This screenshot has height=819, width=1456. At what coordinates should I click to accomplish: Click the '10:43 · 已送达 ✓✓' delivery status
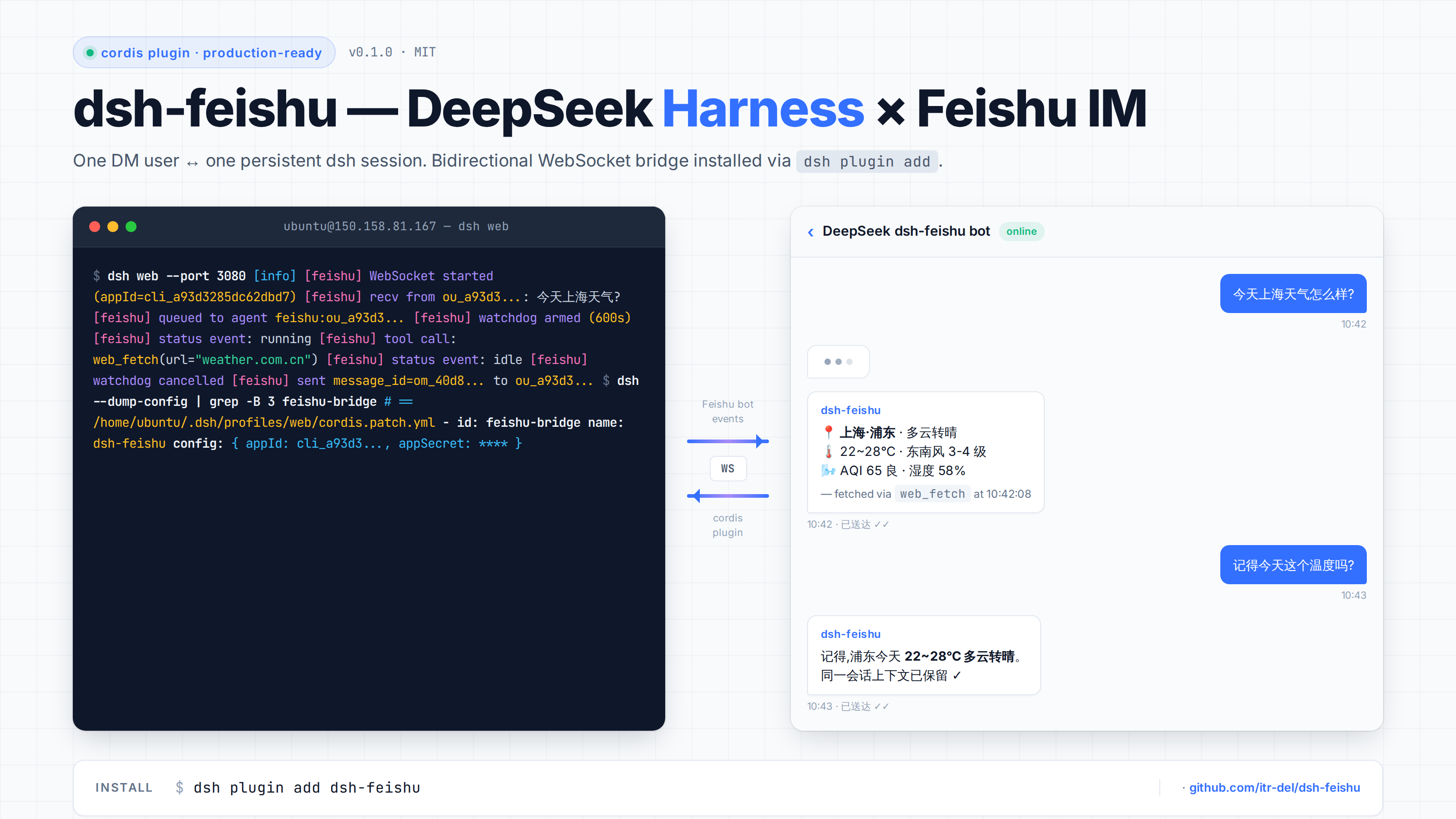848,707
